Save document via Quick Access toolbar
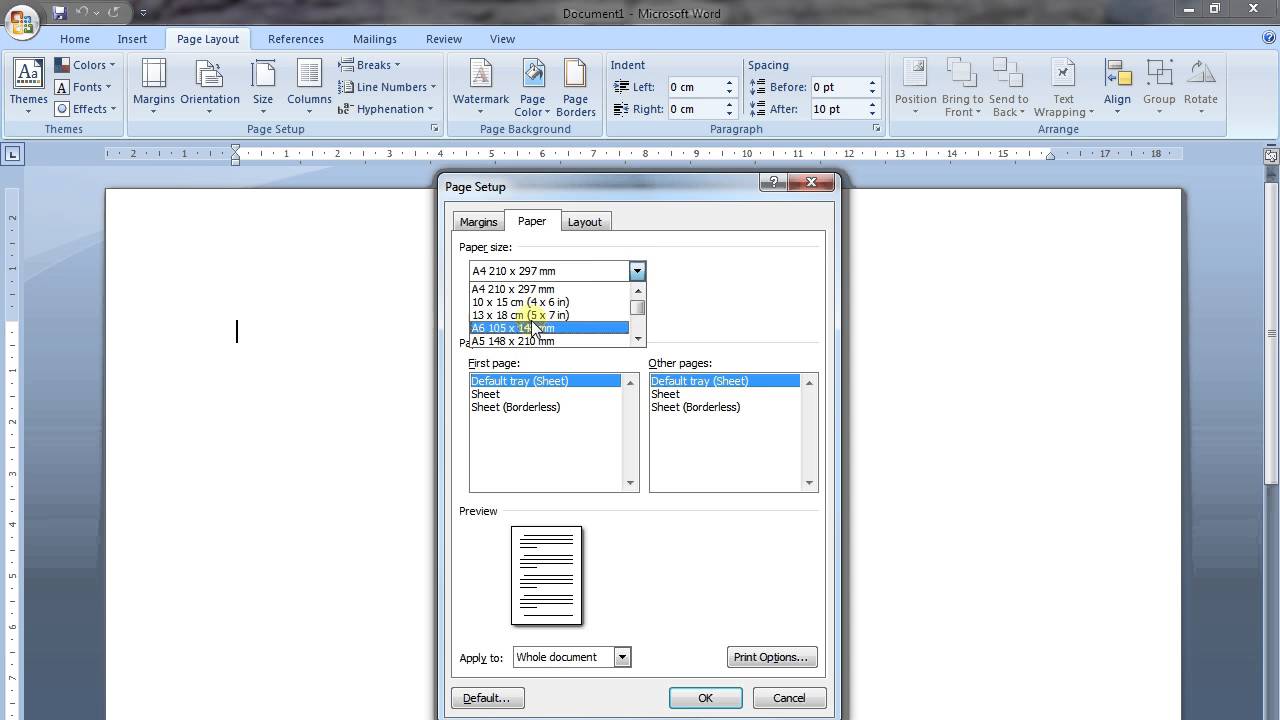The height and width of the screenshot is (720, 1280). 59,13
